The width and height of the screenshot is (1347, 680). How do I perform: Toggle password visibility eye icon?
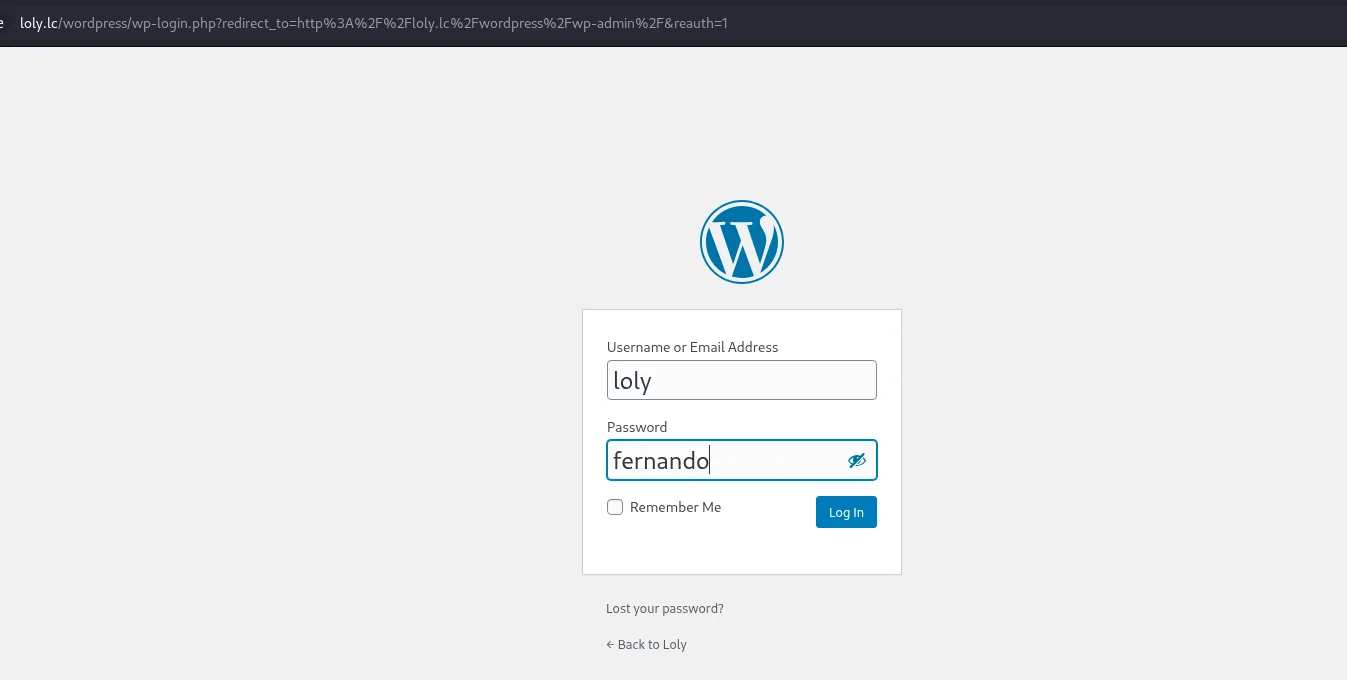click(x=856, y=460)
